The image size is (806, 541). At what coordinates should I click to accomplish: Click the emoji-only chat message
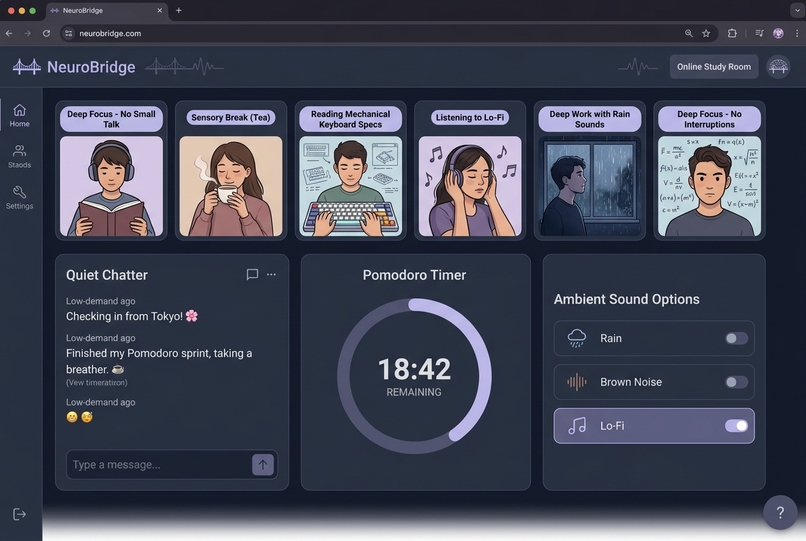(80, 417)
